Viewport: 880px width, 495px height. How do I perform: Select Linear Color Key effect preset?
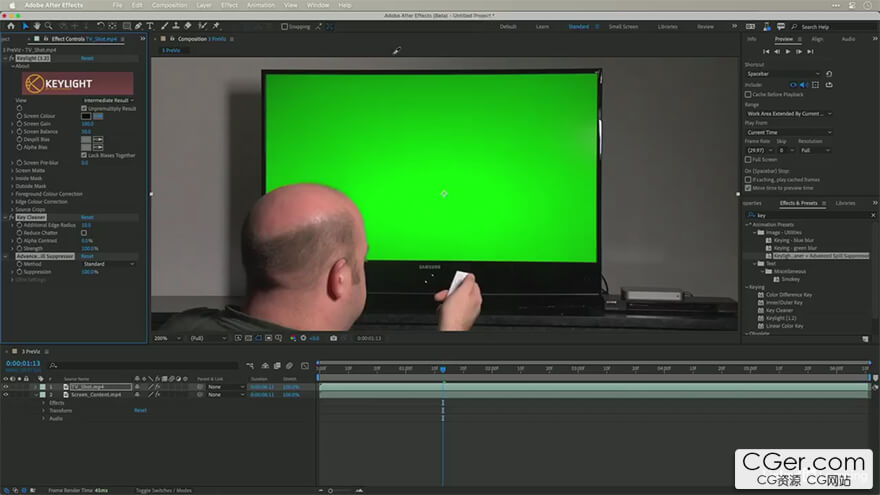(783, 326)
